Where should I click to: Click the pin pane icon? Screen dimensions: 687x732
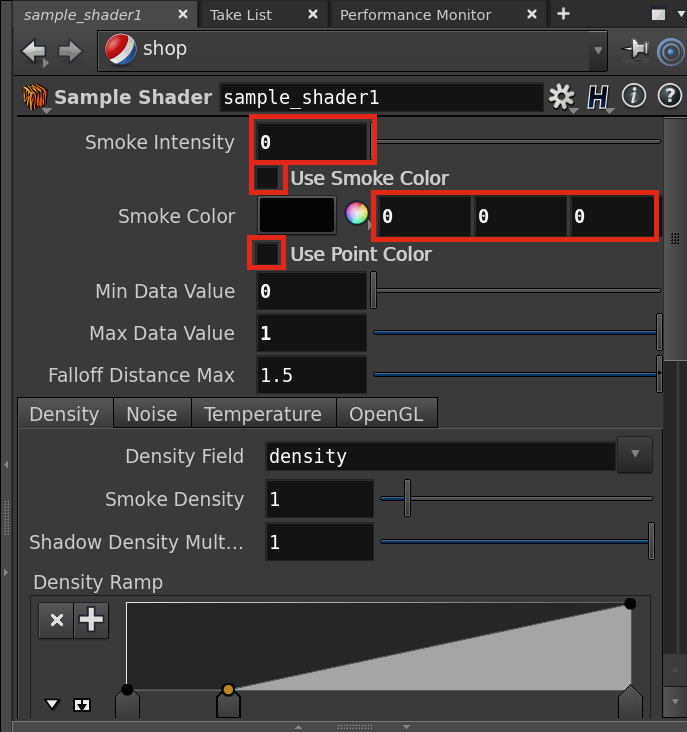click(x=634, y=50)
